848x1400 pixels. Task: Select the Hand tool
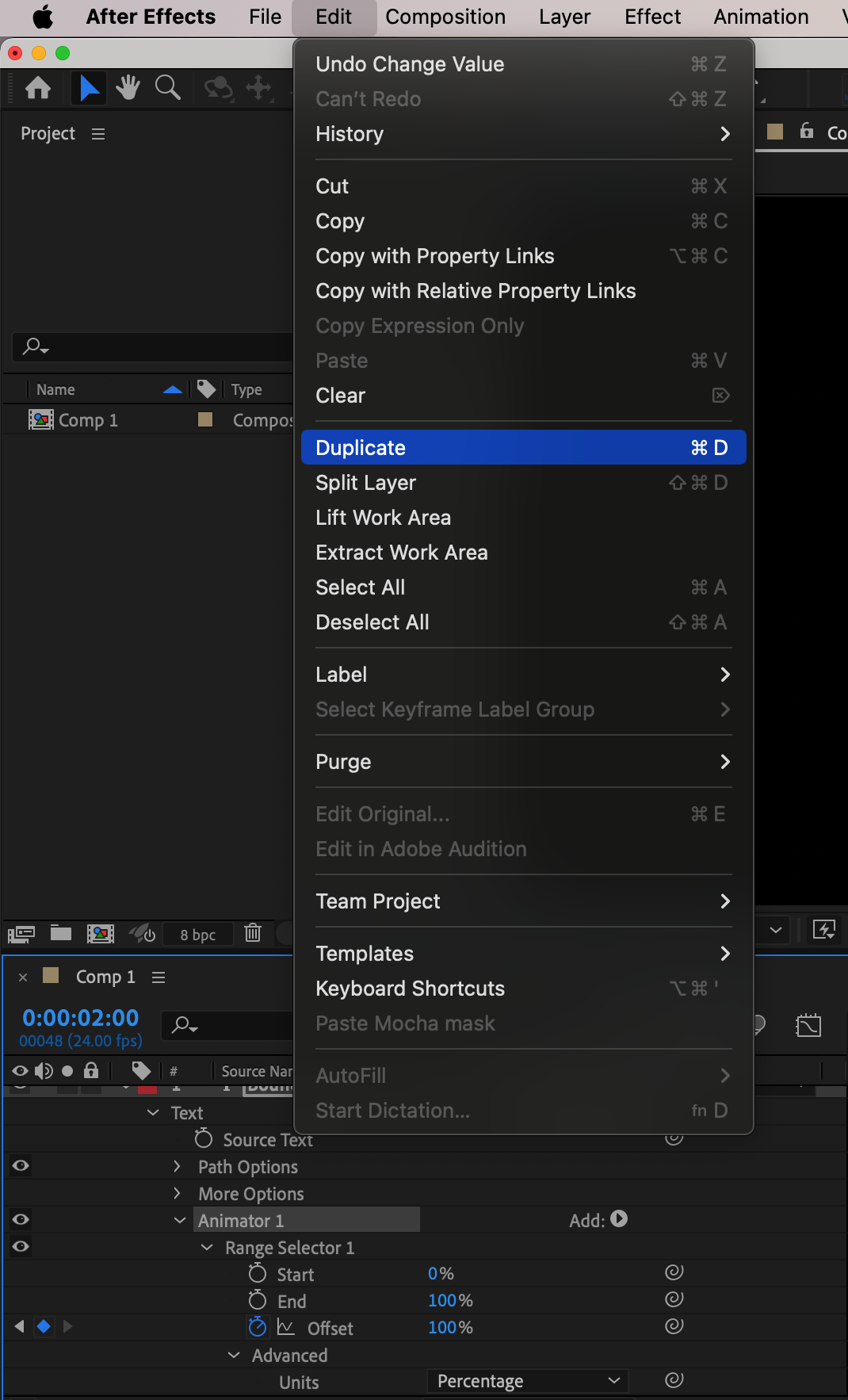click(x=128, y=87)
